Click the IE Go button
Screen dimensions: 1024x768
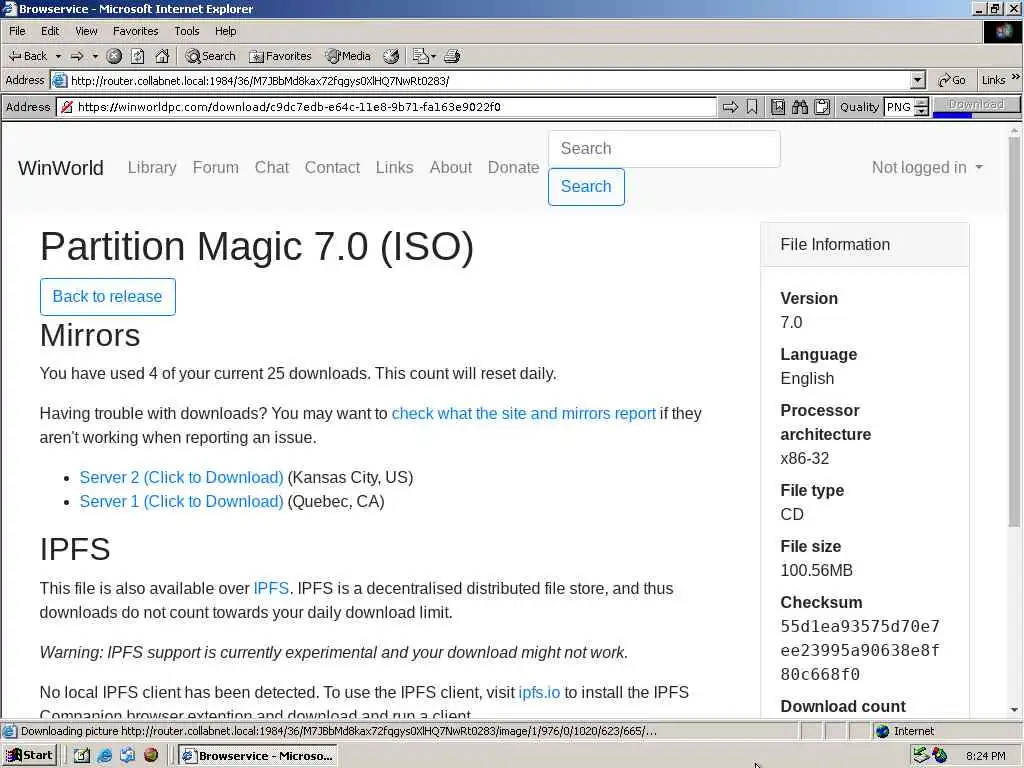point(952,80)
